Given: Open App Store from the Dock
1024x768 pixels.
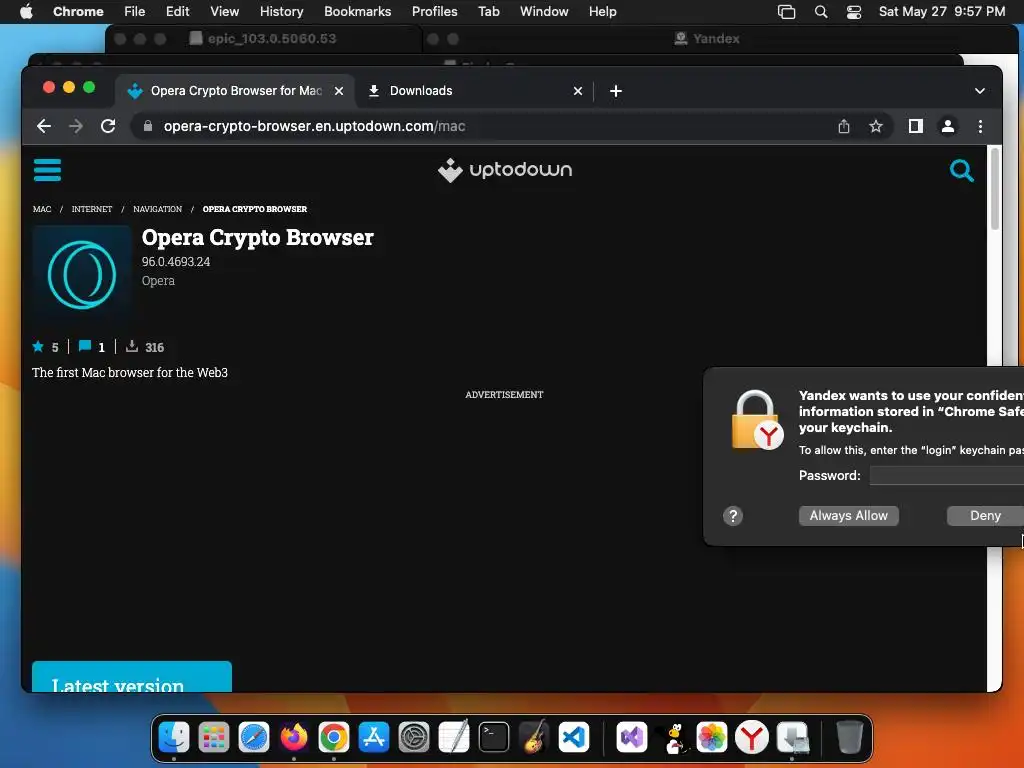Looking at the screenshot, I should 374,737.
